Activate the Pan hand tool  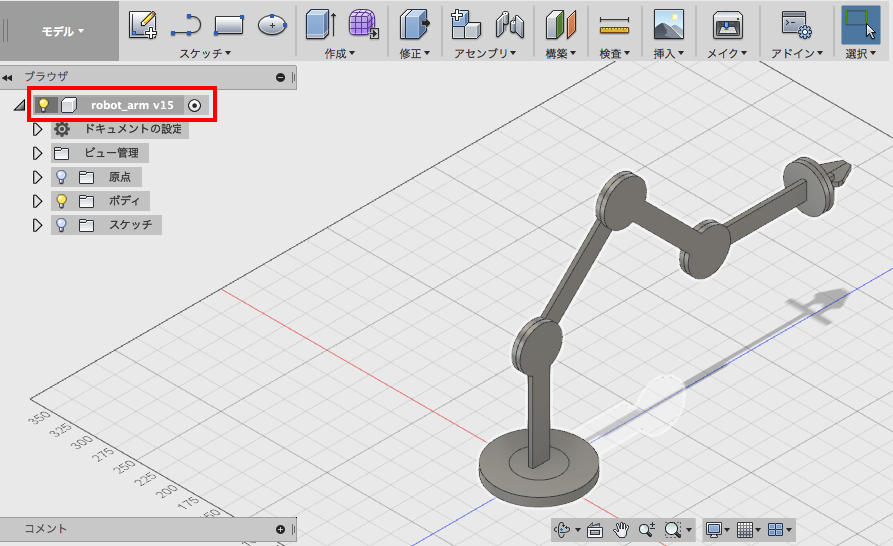621,530
